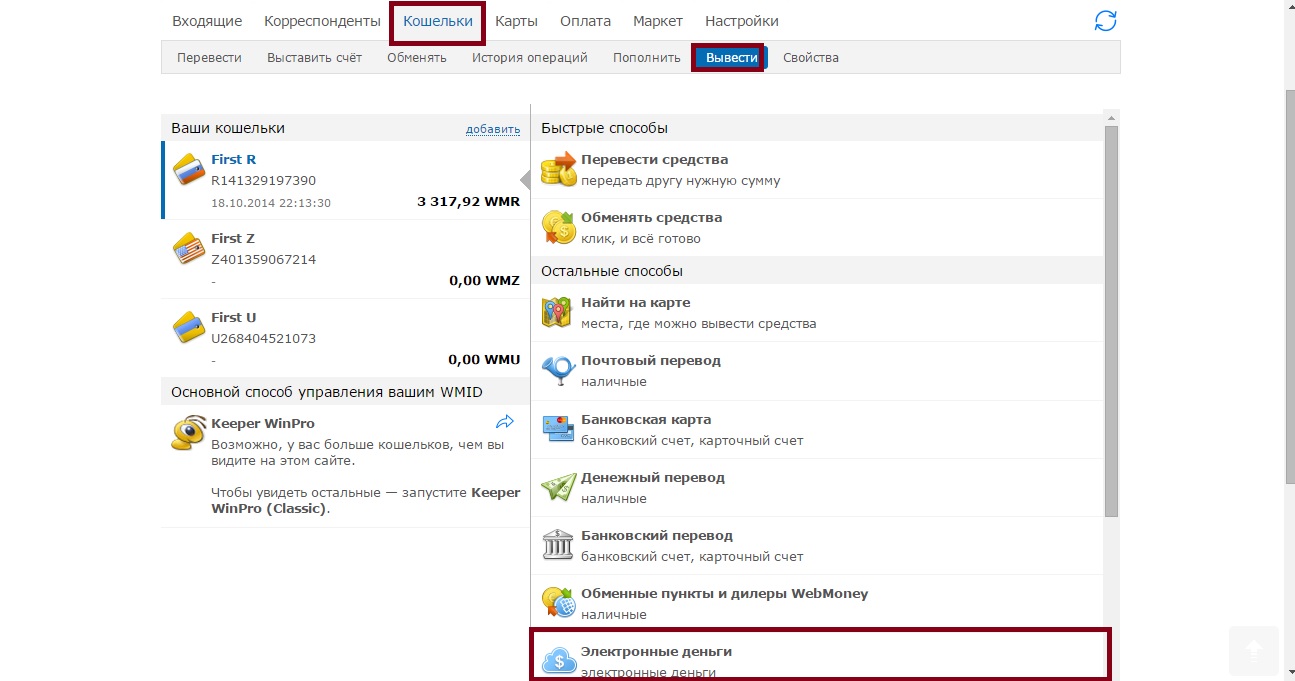Click wallet number U268404521073

(263, 339)
